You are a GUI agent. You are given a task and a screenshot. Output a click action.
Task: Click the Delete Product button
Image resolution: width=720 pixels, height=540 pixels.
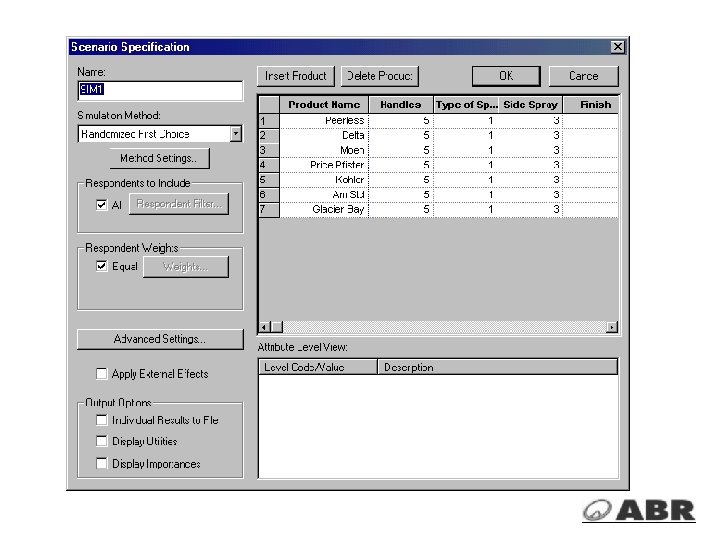(380, 76)
